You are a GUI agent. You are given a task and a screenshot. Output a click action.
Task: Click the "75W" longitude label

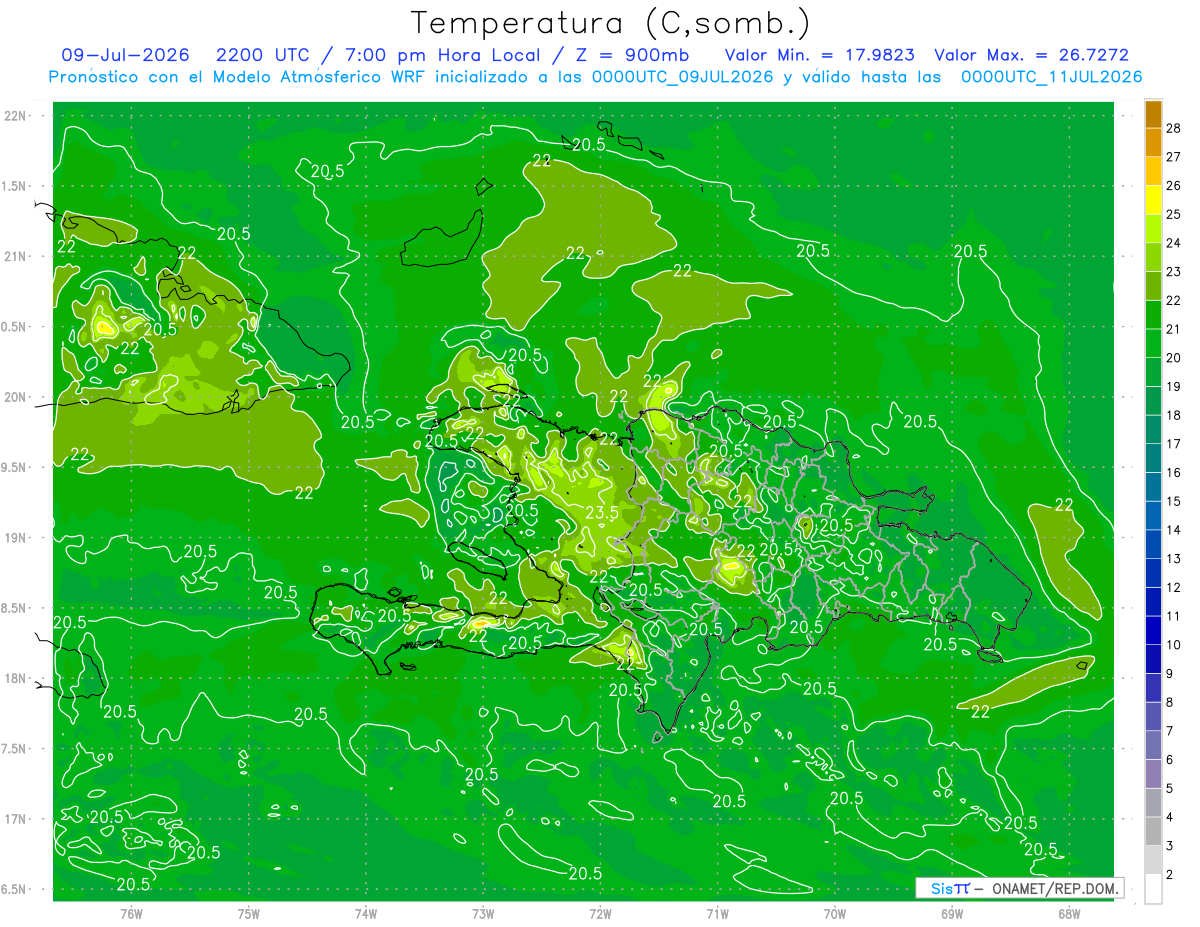(x=249, y=913)
